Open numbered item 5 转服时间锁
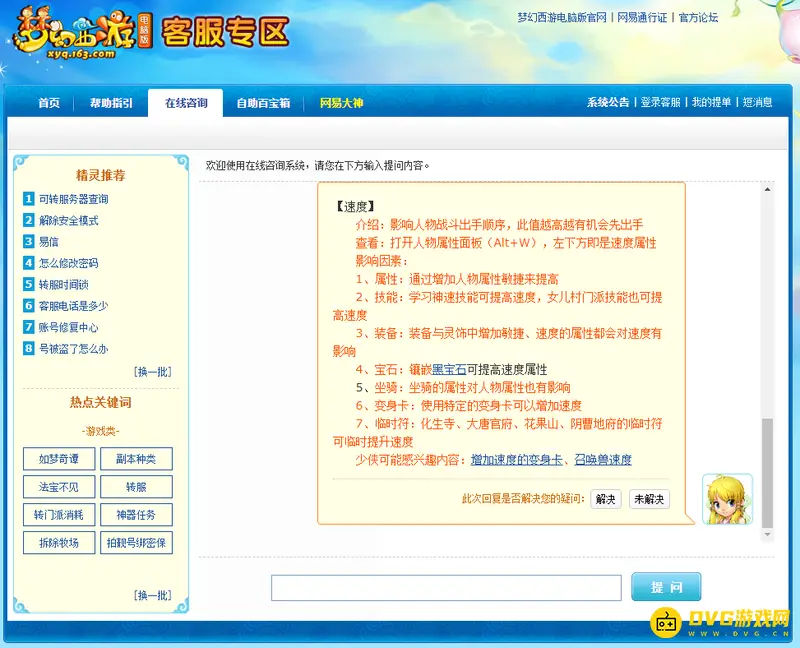 click(x=64, y=285)
